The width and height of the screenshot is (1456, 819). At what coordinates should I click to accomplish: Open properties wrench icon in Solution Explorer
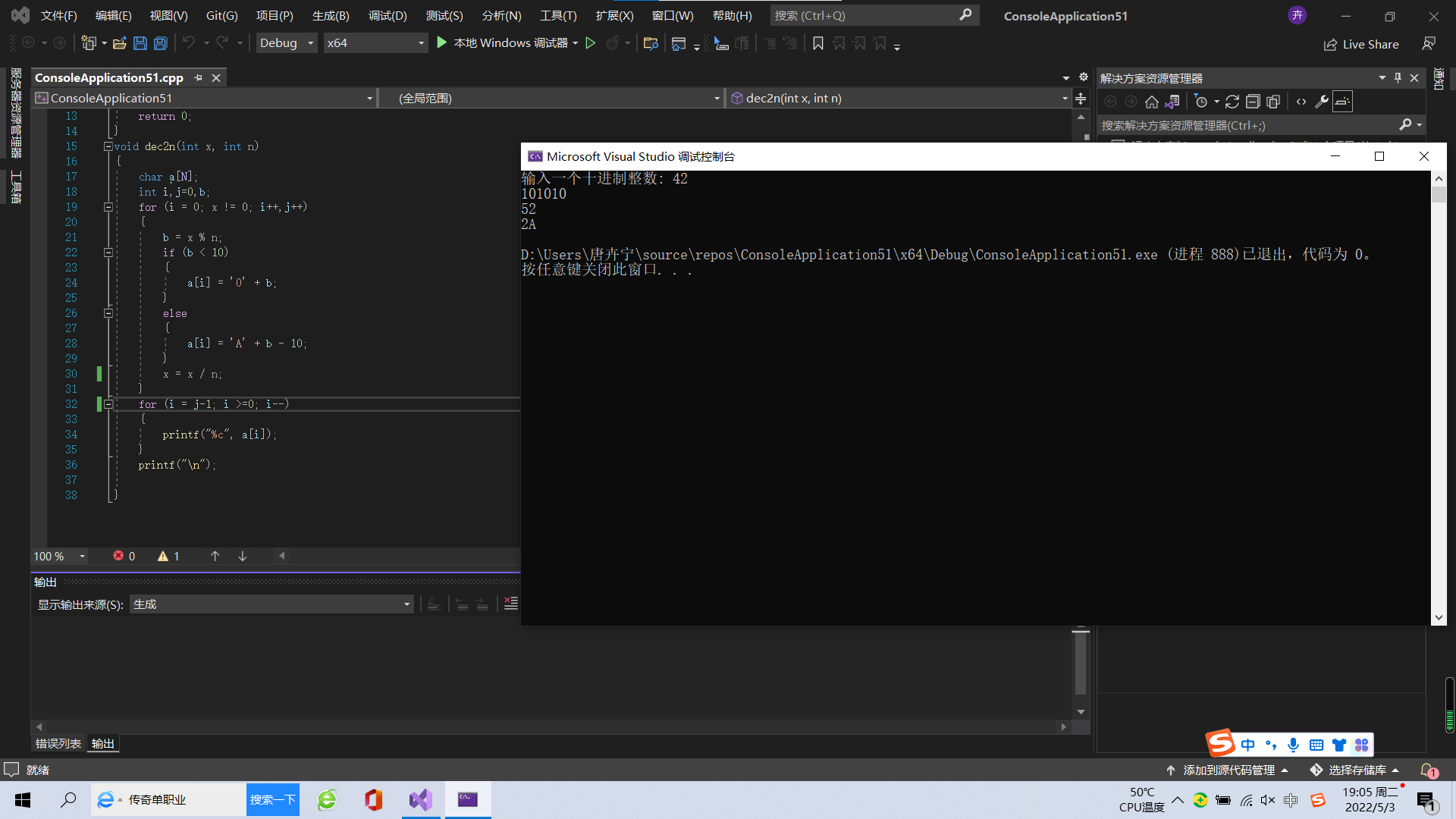click(1322, 102)
